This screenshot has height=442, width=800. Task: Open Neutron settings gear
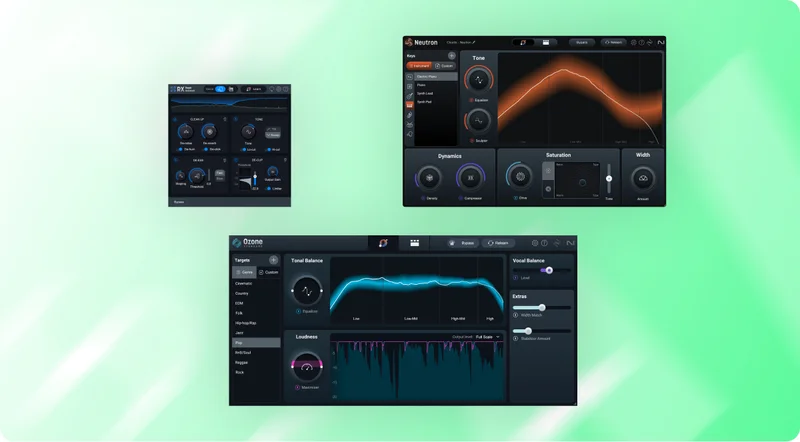click(634, 43)
